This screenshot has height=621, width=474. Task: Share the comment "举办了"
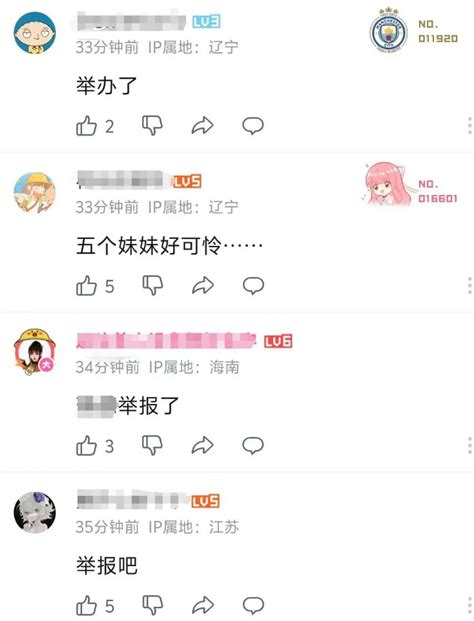pyautogui.click(x=203, y=126)
